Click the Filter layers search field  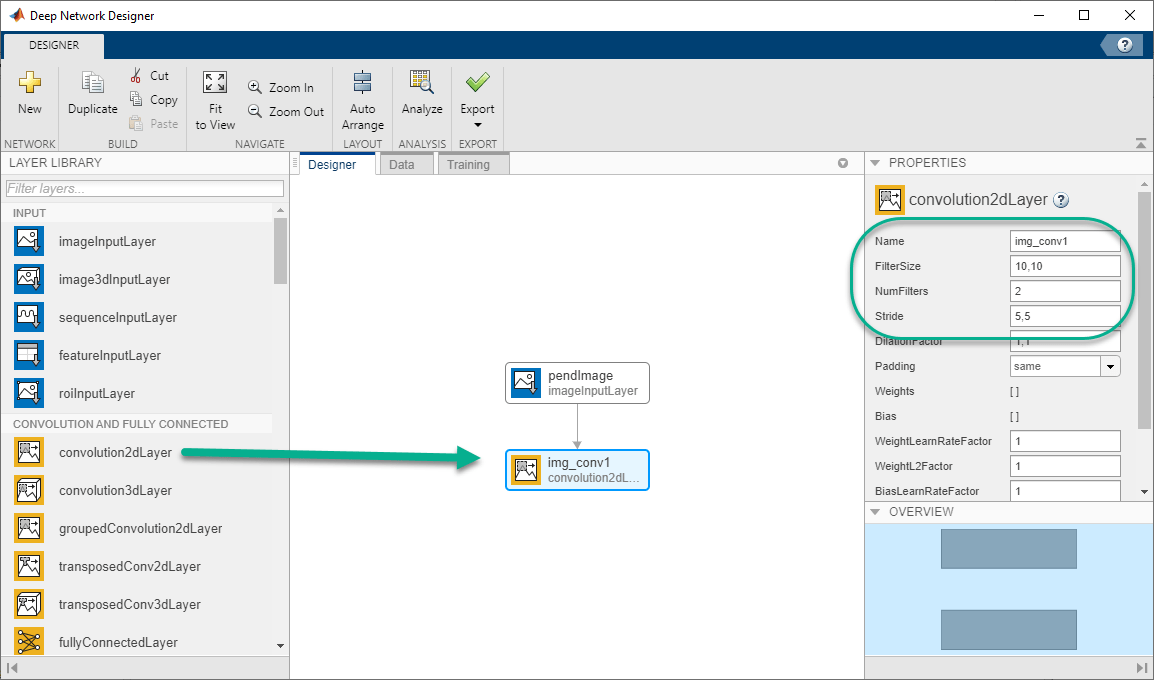[x=144, y=188]
